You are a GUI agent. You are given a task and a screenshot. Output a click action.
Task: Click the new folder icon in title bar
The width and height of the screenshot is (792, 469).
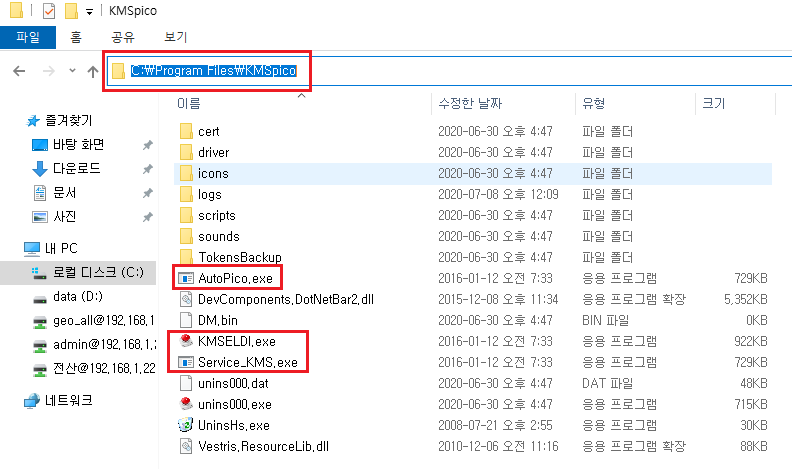point(71,11)
